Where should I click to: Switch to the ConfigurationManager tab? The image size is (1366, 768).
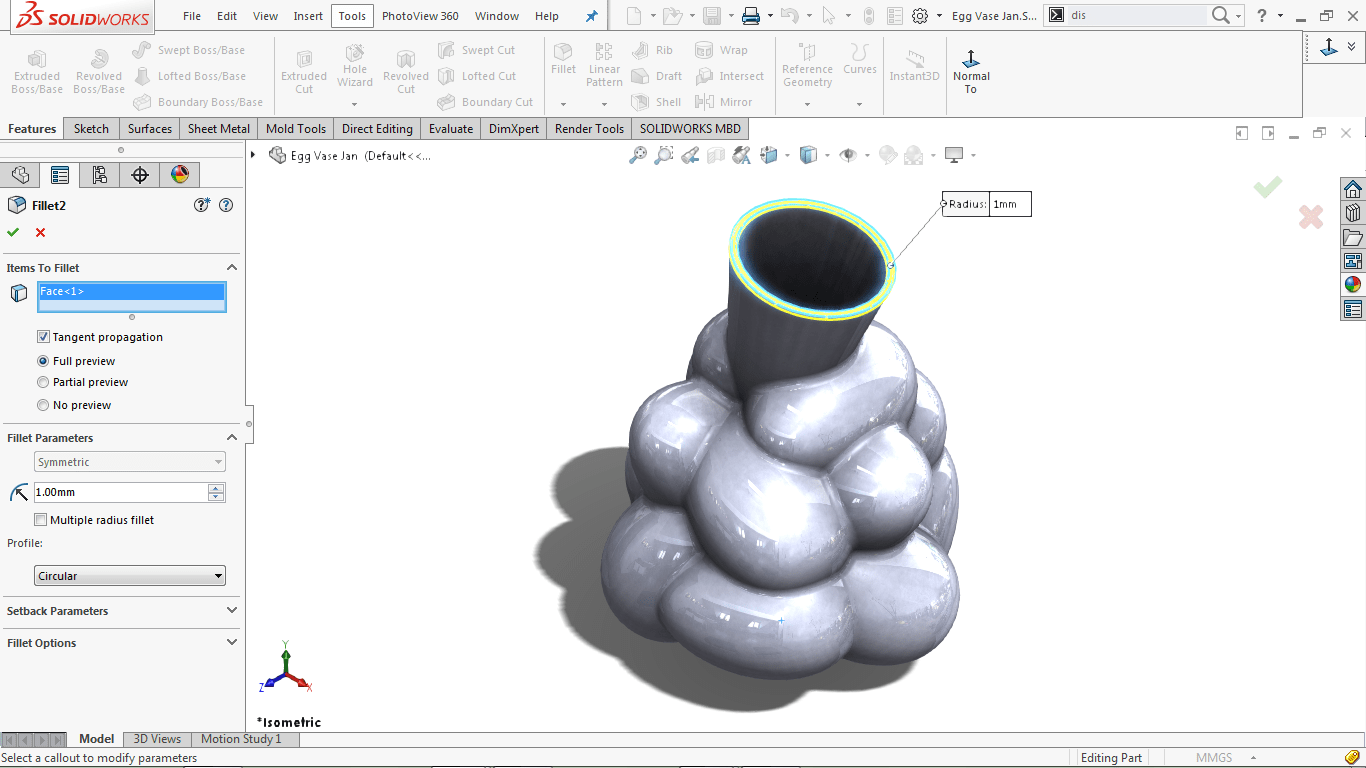click(98, 174)
